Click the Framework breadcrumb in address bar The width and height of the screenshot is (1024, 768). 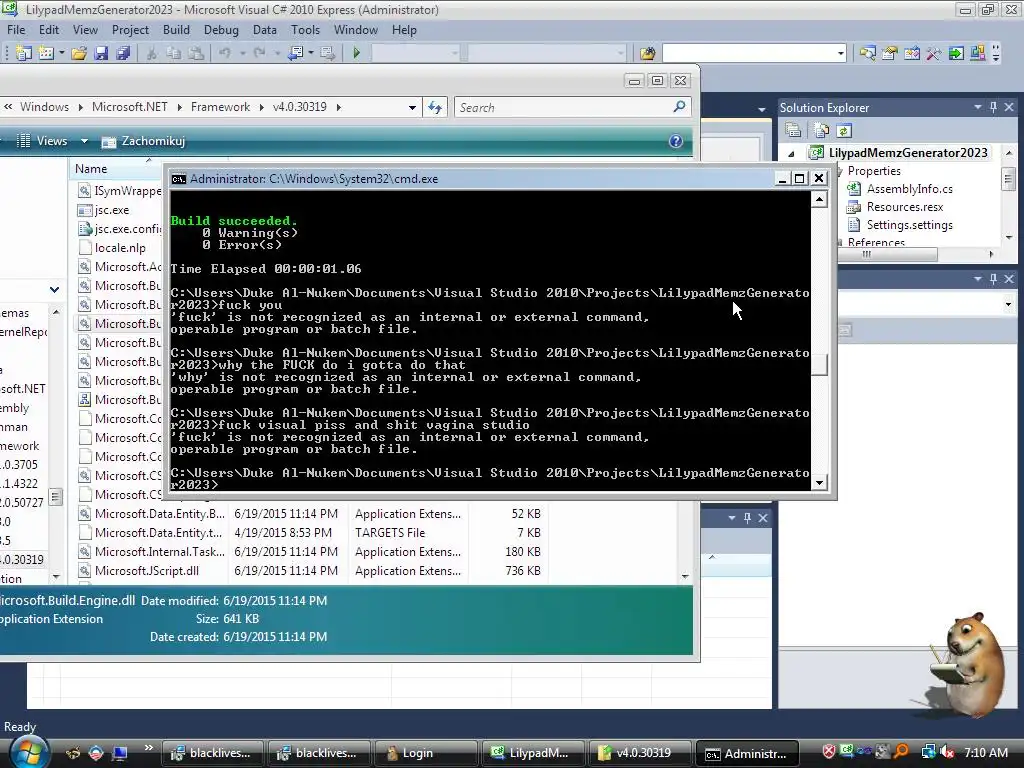pos(220,107)
